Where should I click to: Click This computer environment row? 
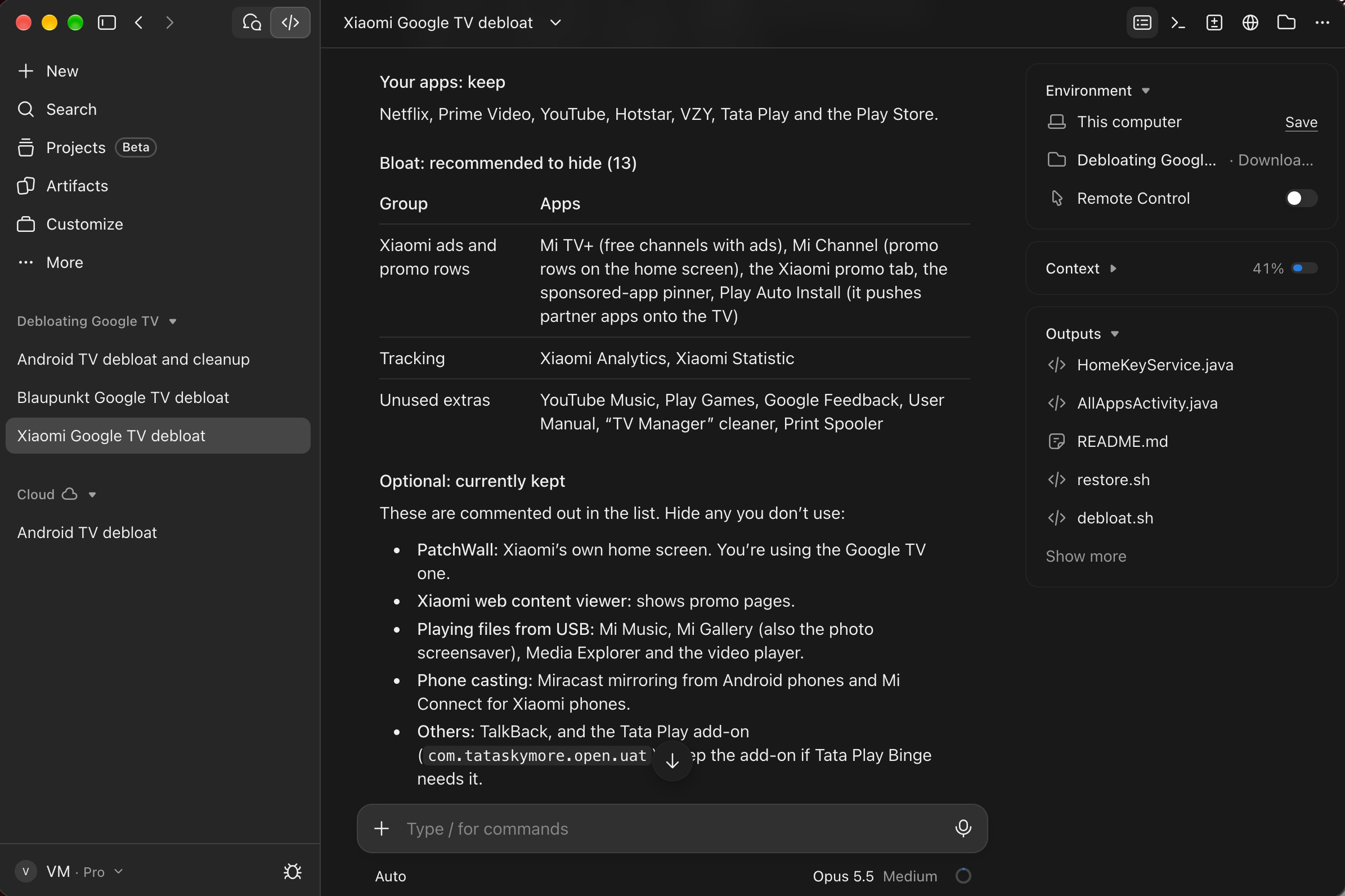[1129, 122]
